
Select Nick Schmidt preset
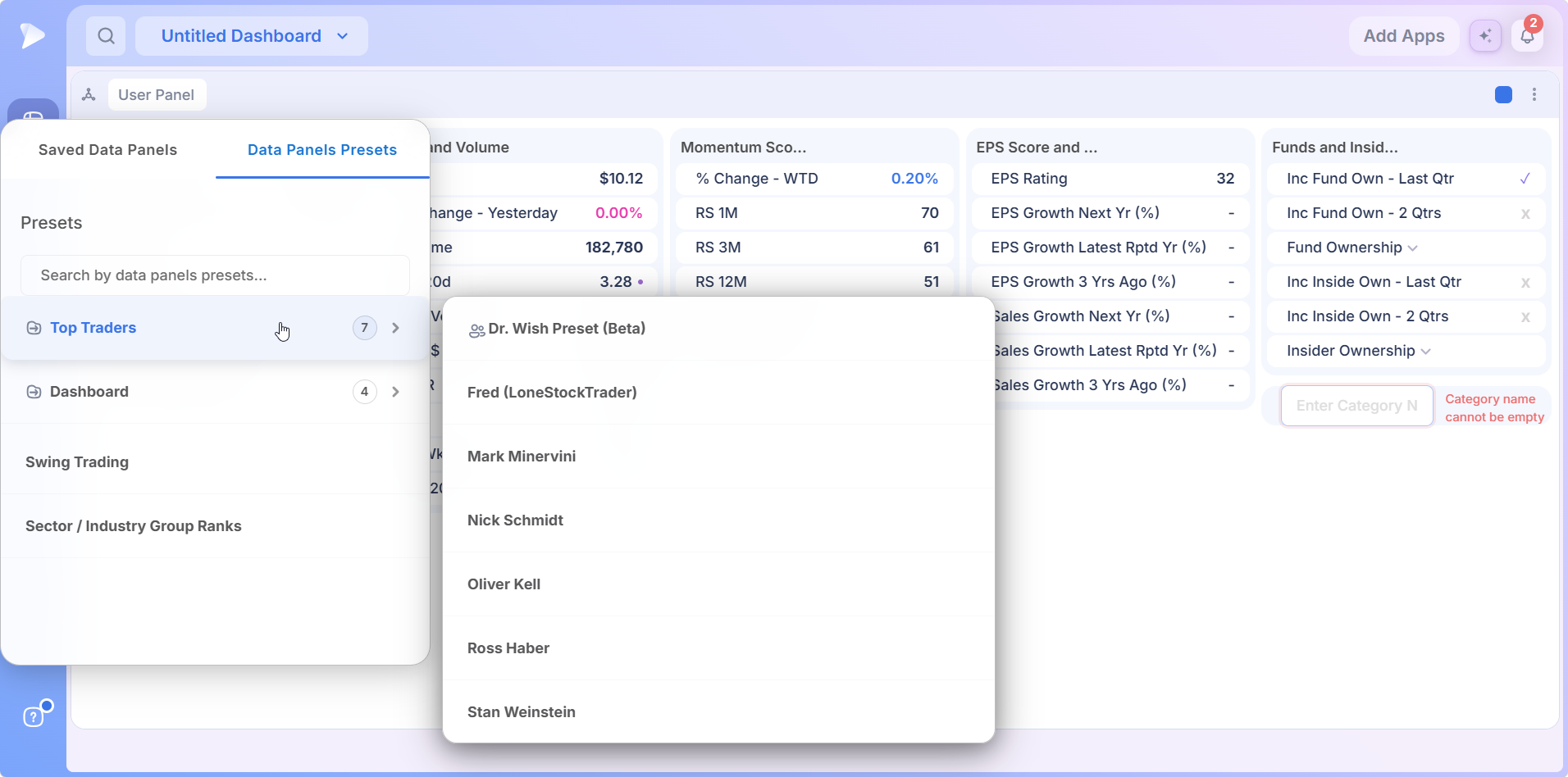718,520
